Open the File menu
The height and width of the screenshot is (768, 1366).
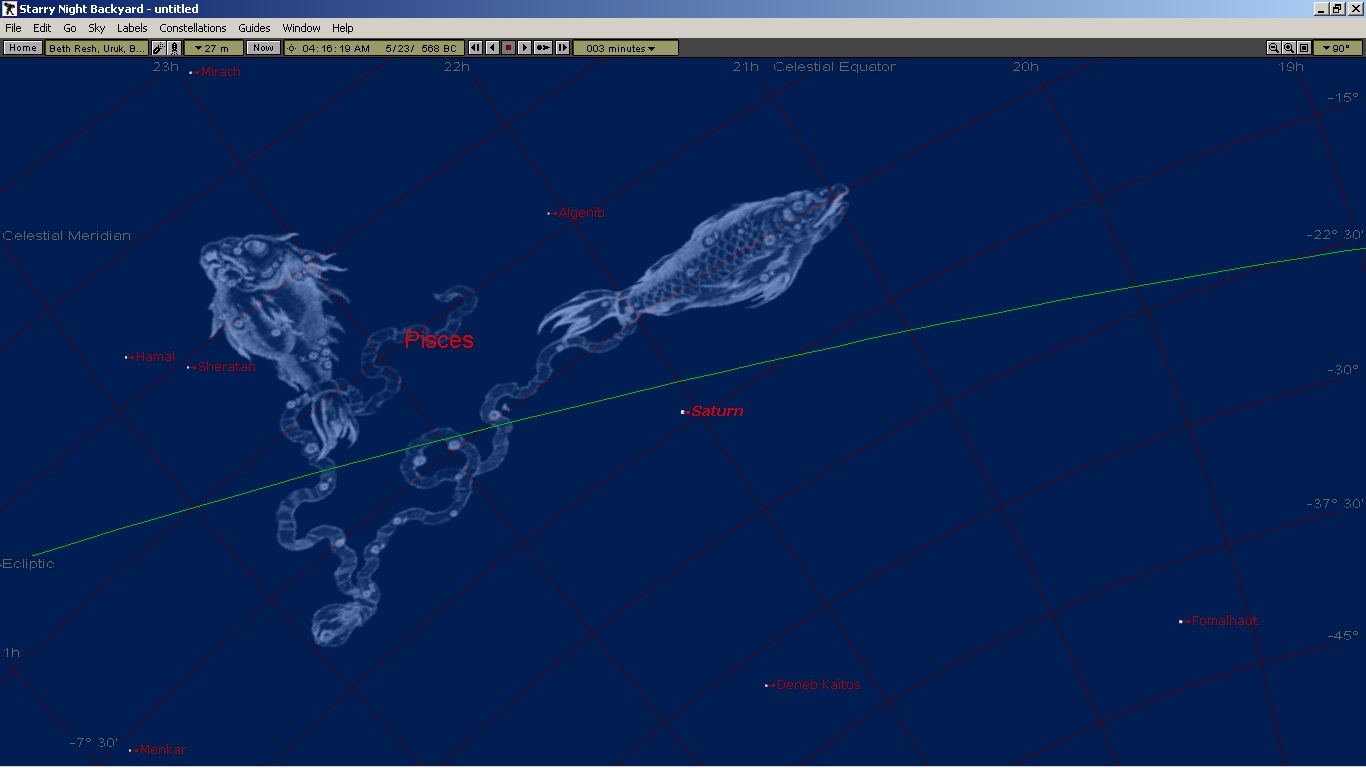coord(13,28)
